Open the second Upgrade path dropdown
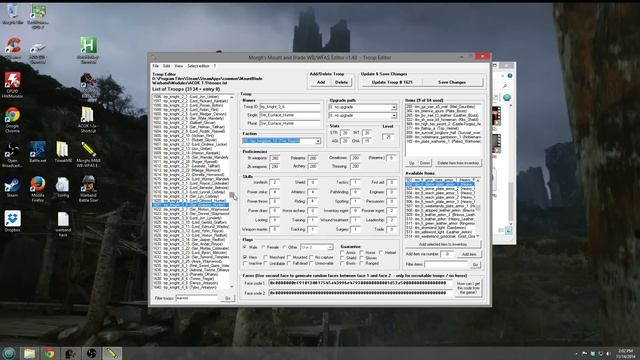640x360 pixels. pos(393,116)
